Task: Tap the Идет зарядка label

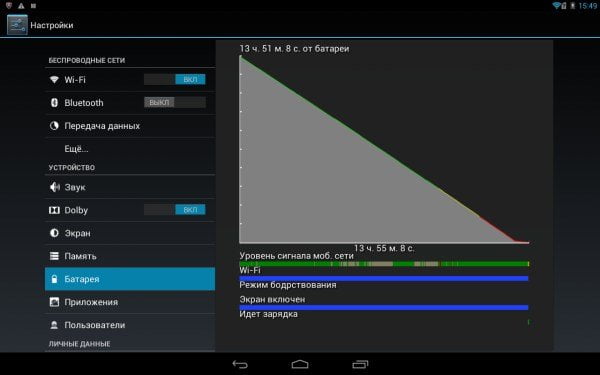Action: point(269,314)
